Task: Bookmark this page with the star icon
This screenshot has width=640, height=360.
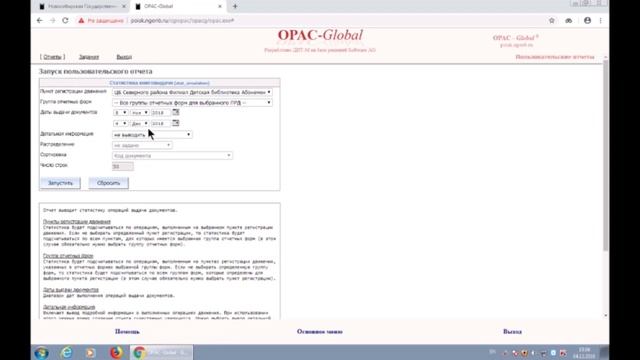Action: 552,20
